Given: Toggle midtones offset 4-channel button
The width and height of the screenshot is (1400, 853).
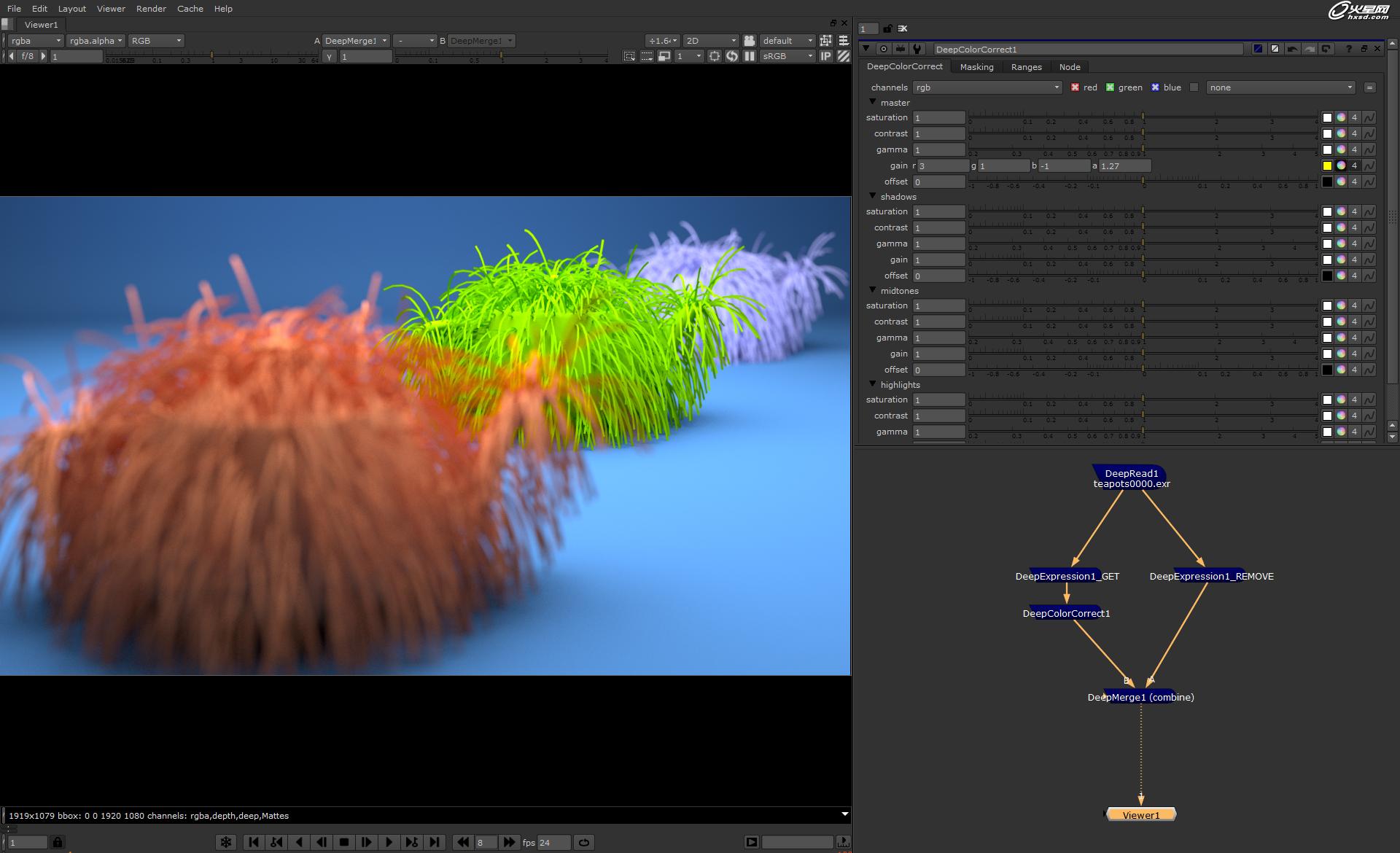Looking at the screenshot, I should (1354, 370).
